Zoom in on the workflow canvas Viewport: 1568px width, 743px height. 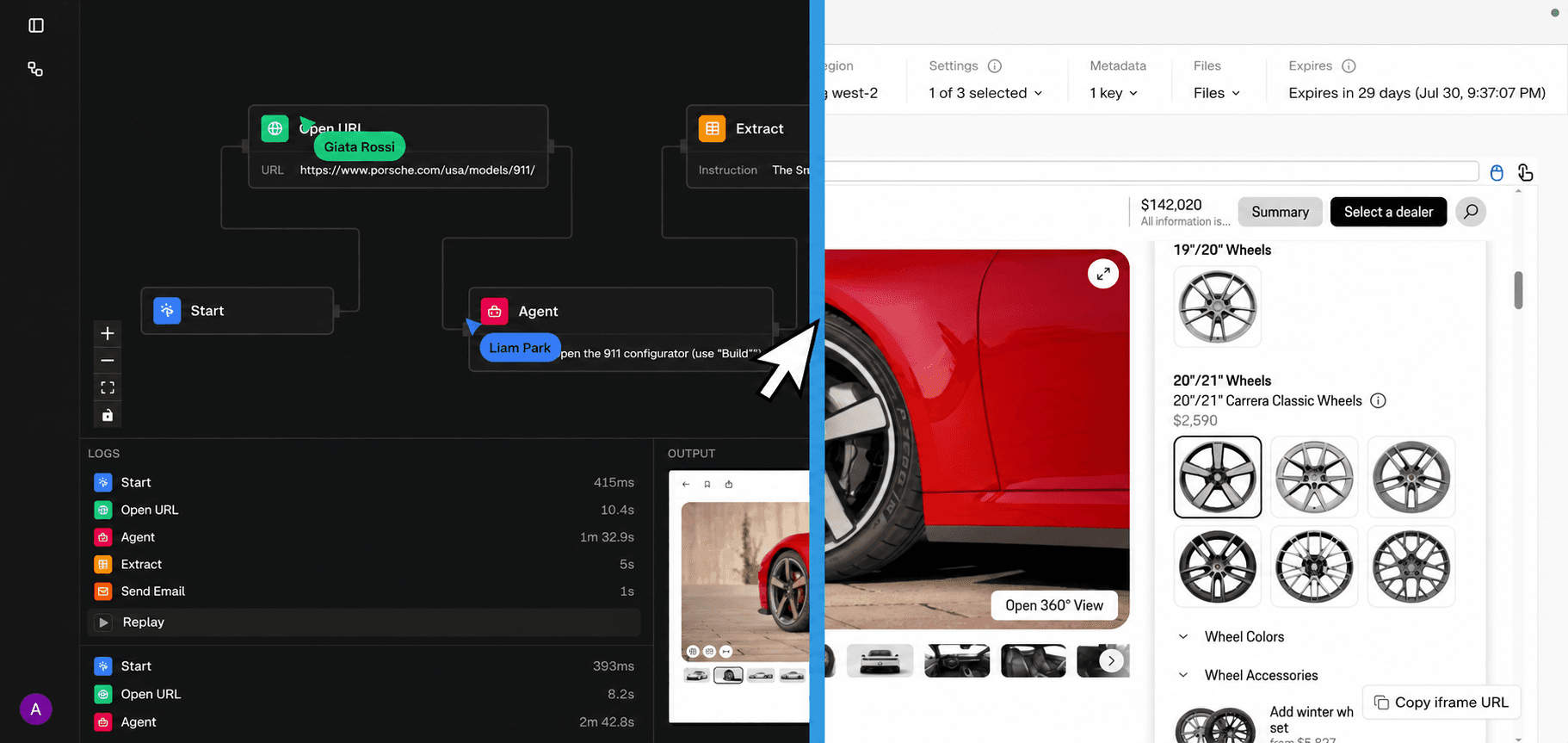[108, 333]
